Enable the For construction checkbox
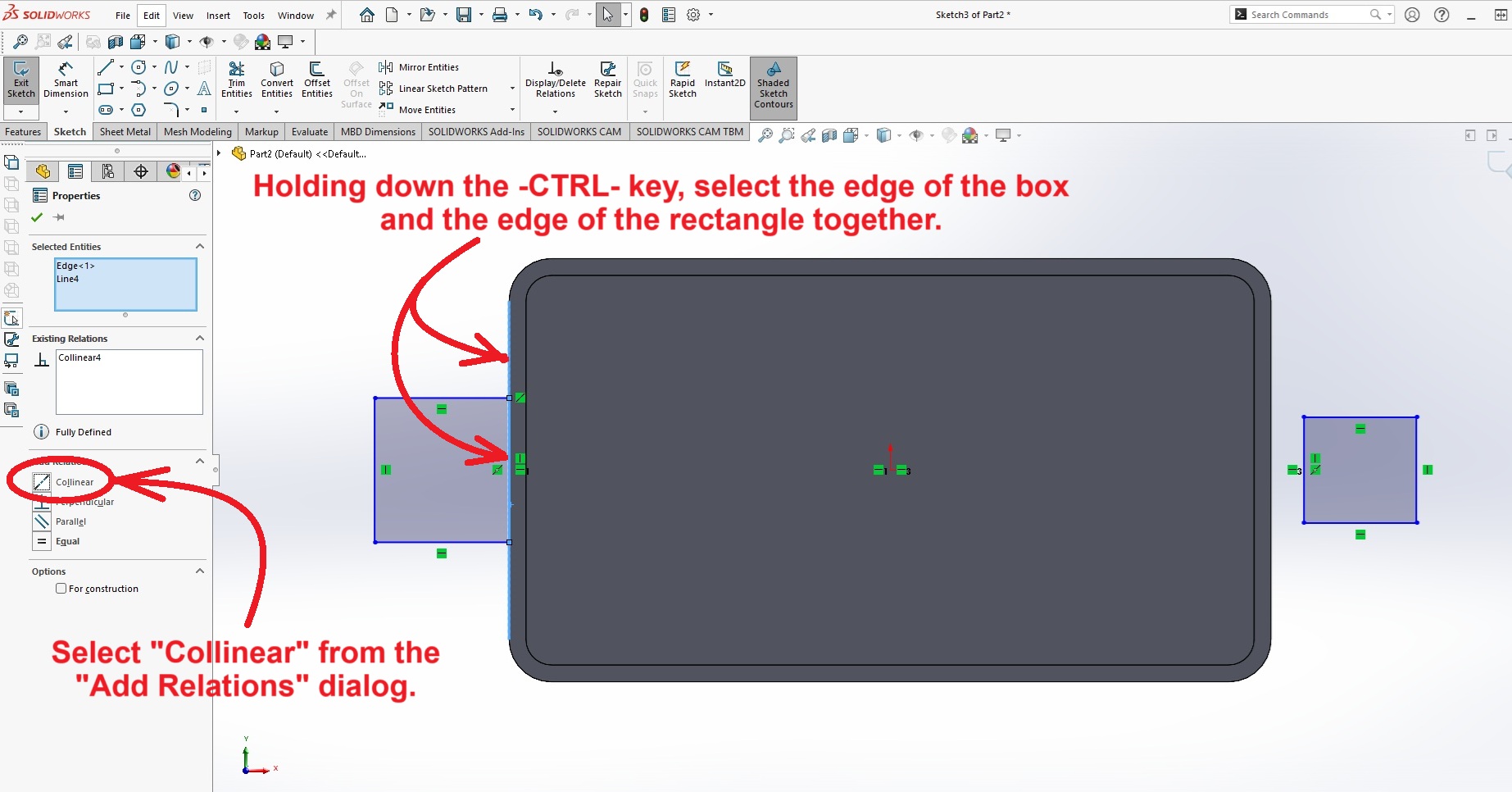The image size is (1512, 792). 61,589
